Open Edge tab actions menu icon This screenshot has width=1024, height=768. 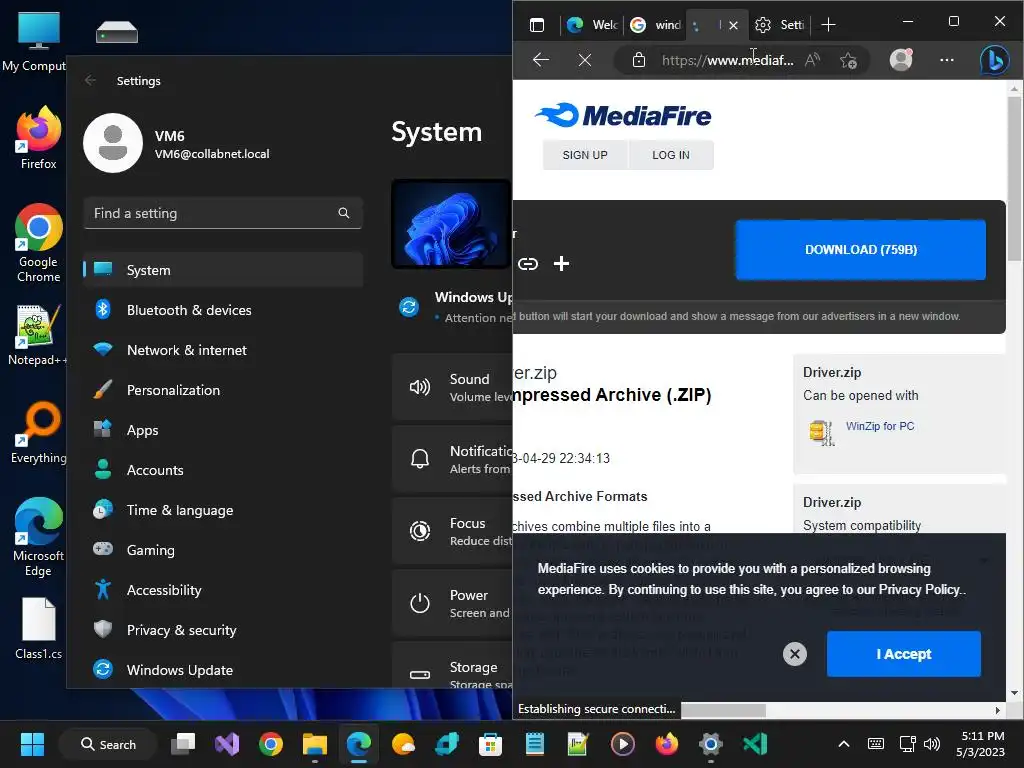coord(537,25)
